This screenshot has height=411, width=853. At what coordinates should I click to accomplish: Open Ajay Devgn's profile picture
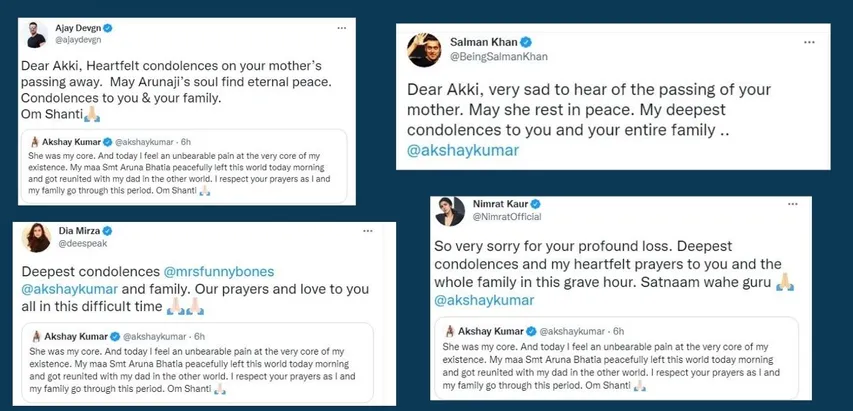pos(36,35)
